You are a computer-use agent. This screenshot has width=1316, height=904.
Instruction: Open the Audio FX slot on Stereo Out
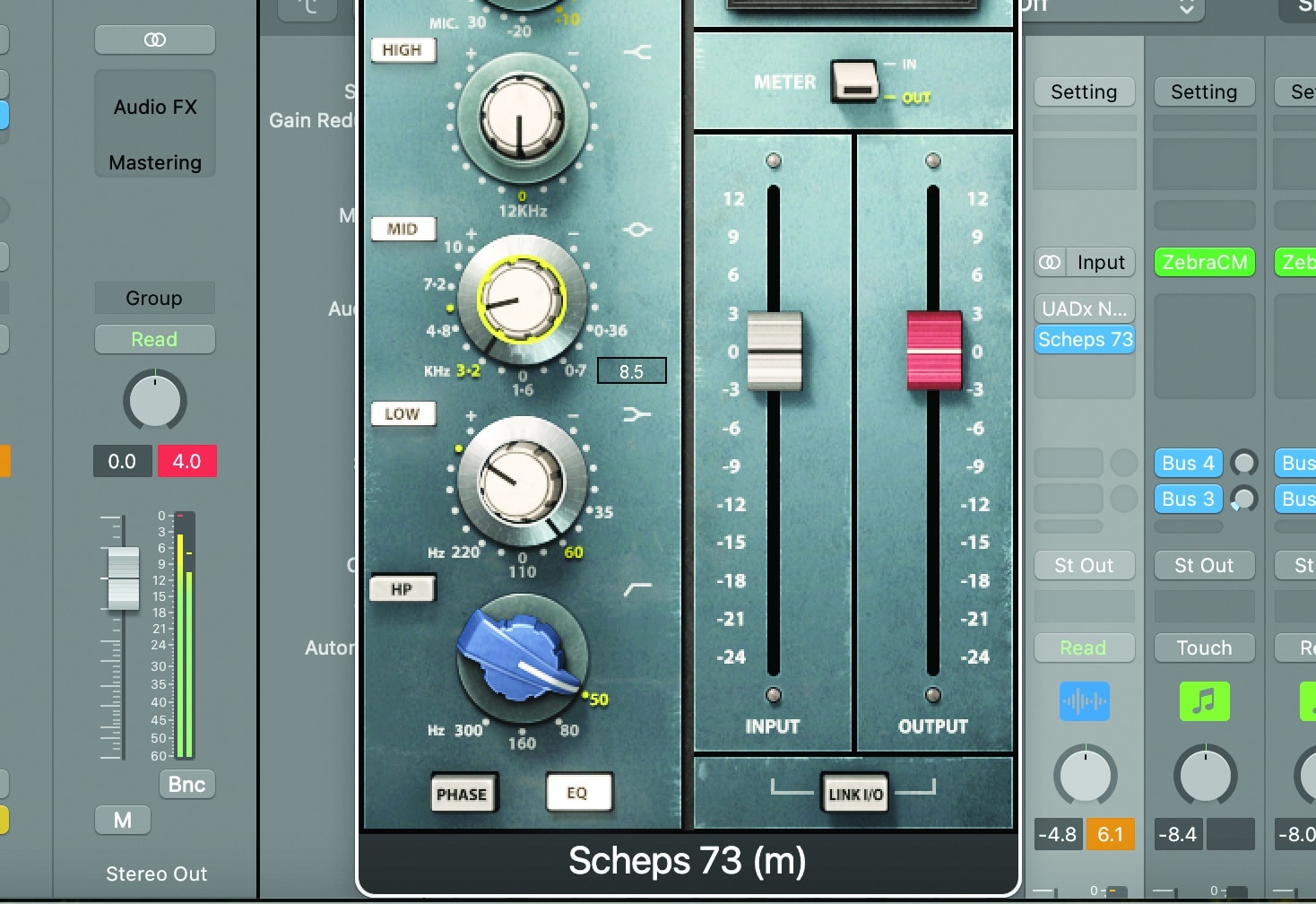point(155,107)
